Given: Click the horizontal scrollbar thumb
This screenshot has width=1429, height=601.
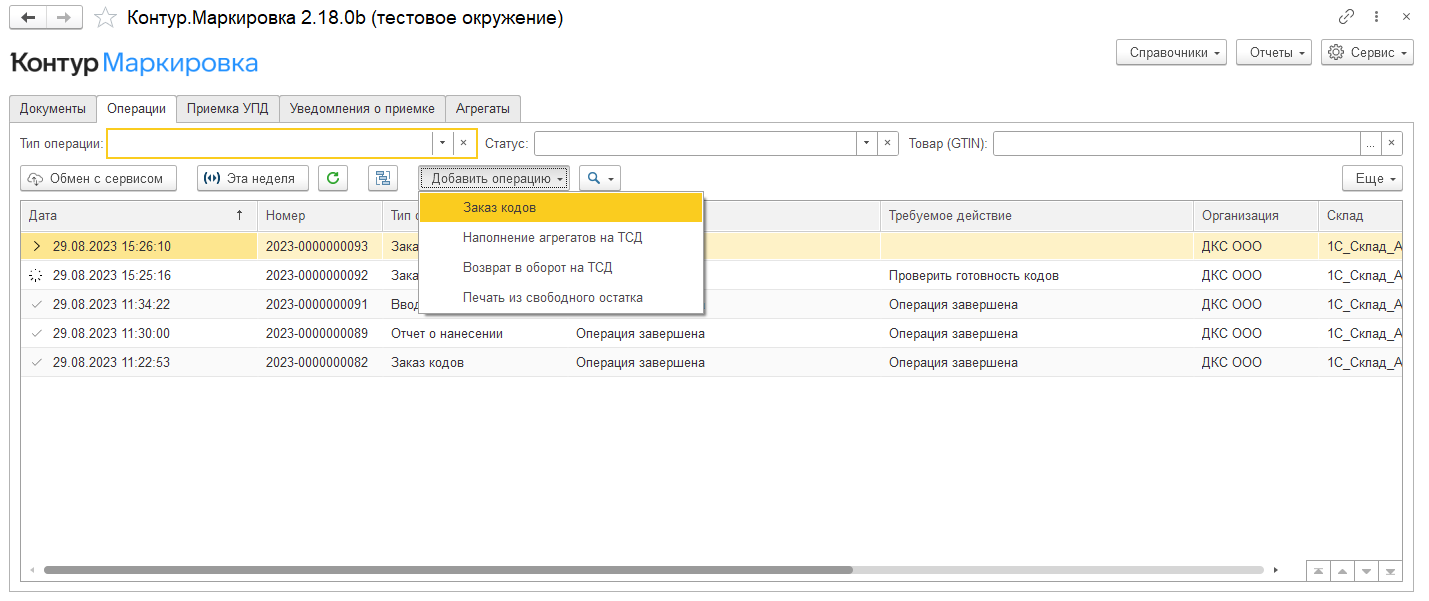Looking at the screenshot, I should 448,570.
